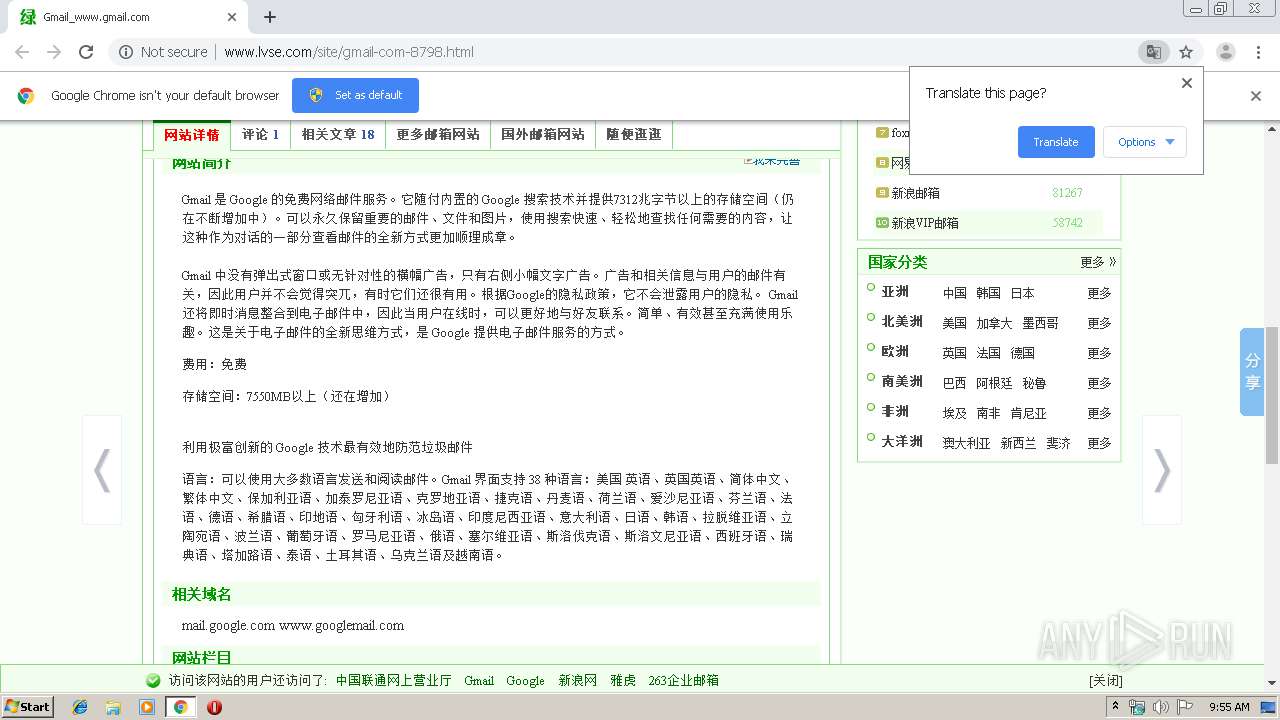Click the page vertical scrollbar
This screenshot has width=1280, height=720.
[x=1272, y=395]
